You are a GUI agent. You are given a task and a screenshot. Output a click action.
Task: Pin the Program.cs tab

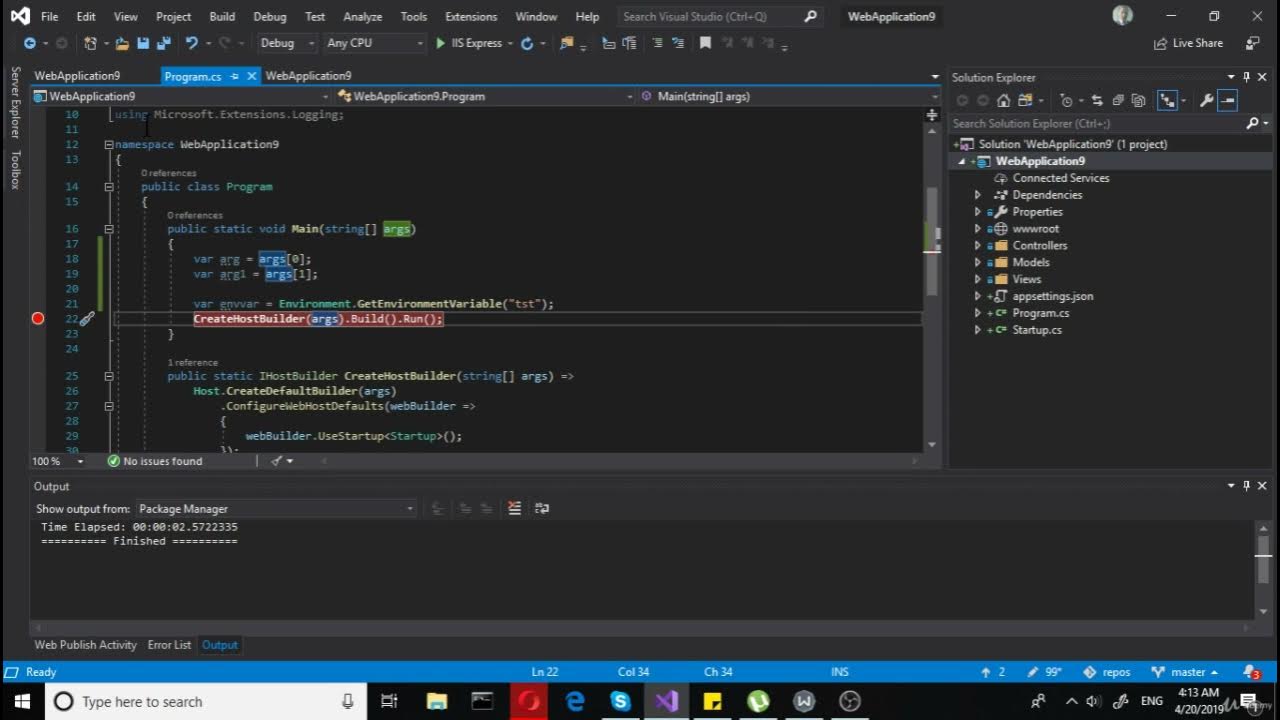235,76
